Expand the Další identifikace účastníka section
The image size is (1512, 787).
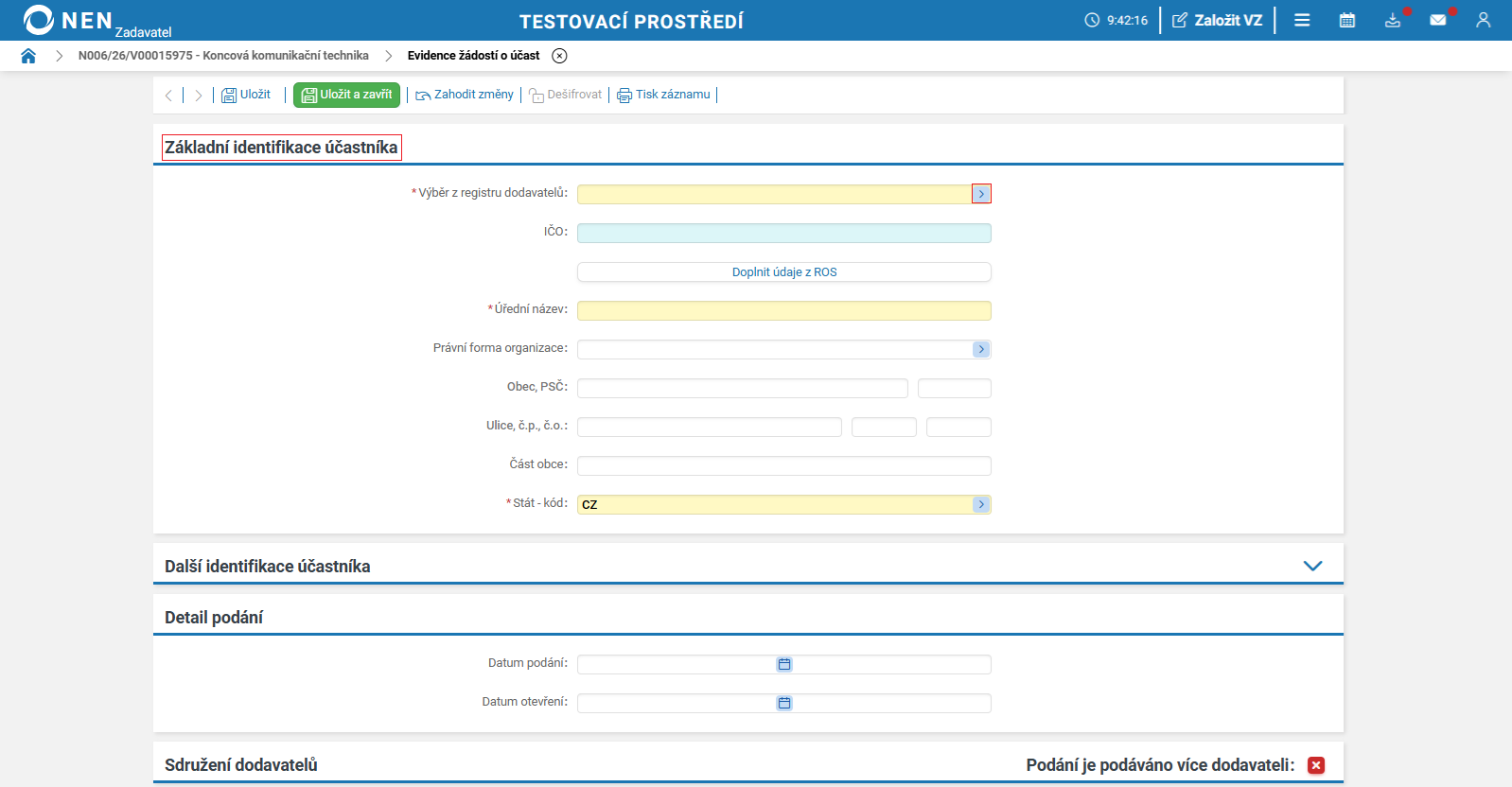click(1312, 566)
